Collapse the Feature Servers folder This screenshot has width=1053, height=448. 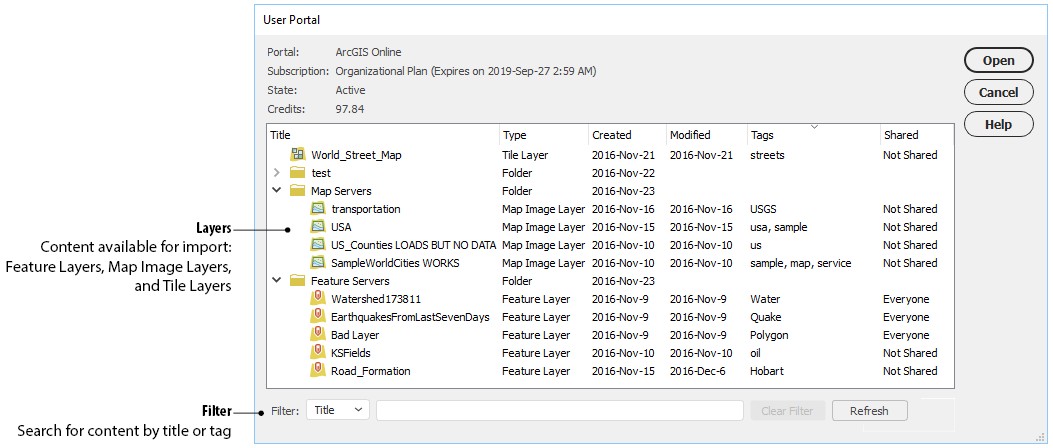(276, 281)
